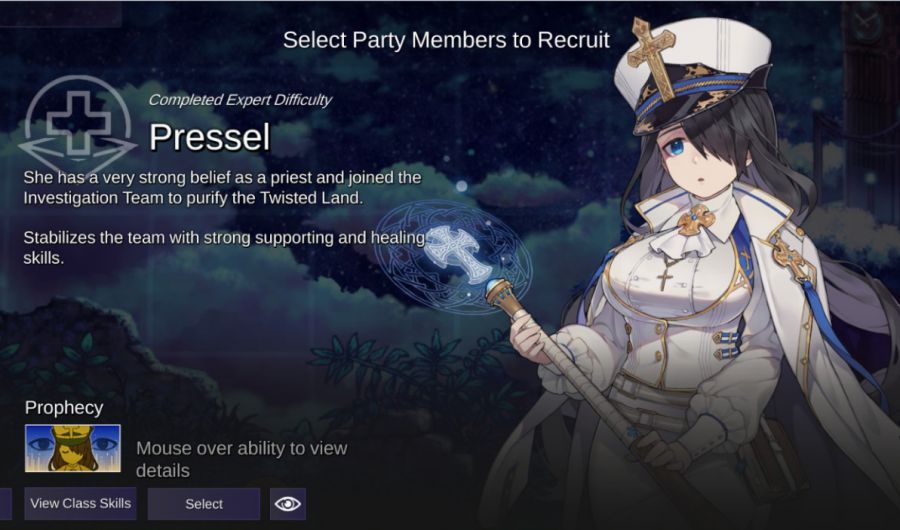This screenshot has height=530, width=900.
Task: Click the Select Party Members to Recruit title
Action: click(446, 40)
